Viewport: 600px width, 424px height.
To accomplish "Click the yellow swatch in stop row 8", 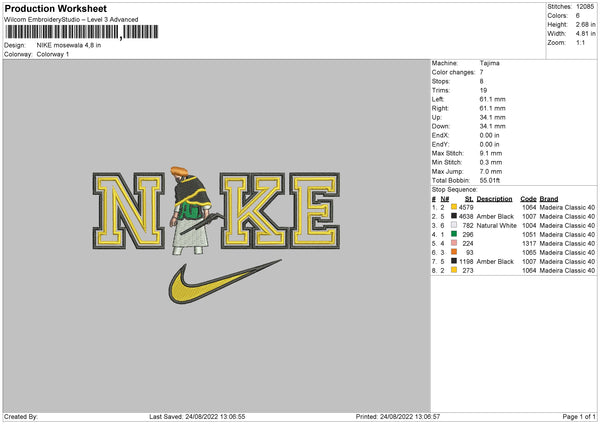I will coord(454,270).
